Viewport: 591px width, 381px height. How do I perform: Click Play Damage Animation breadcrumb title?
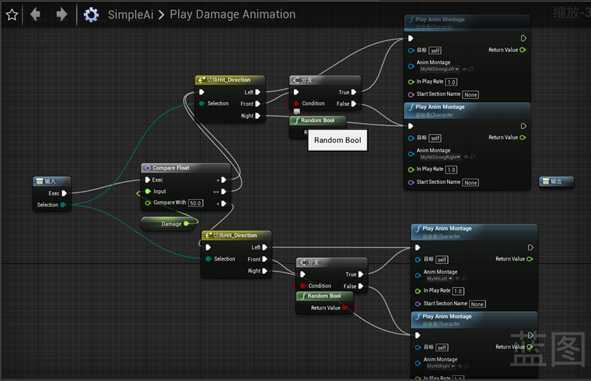tap(233, 14)
